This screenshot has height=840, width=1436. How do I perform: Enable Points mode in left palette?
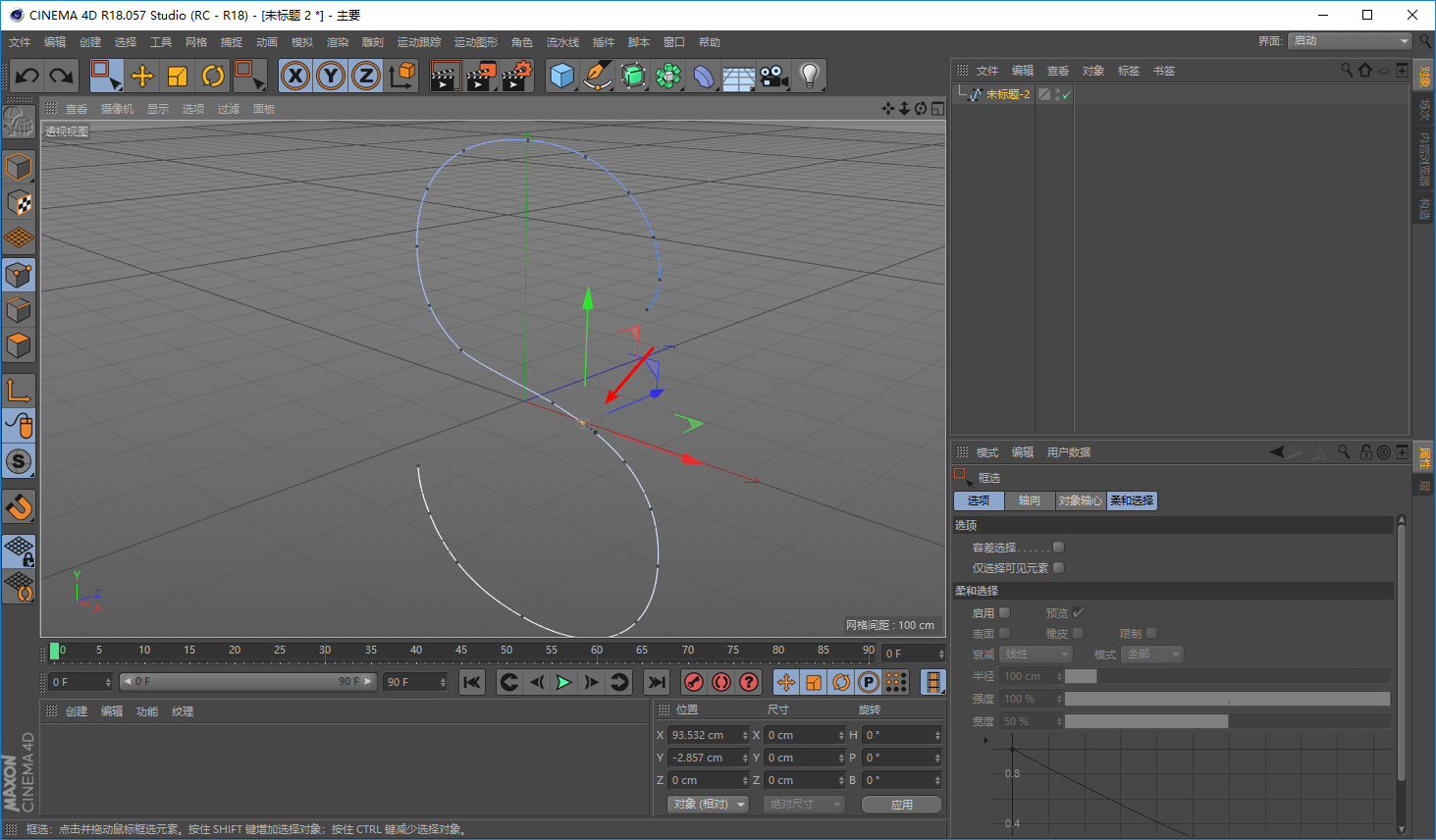coord(19,275)
